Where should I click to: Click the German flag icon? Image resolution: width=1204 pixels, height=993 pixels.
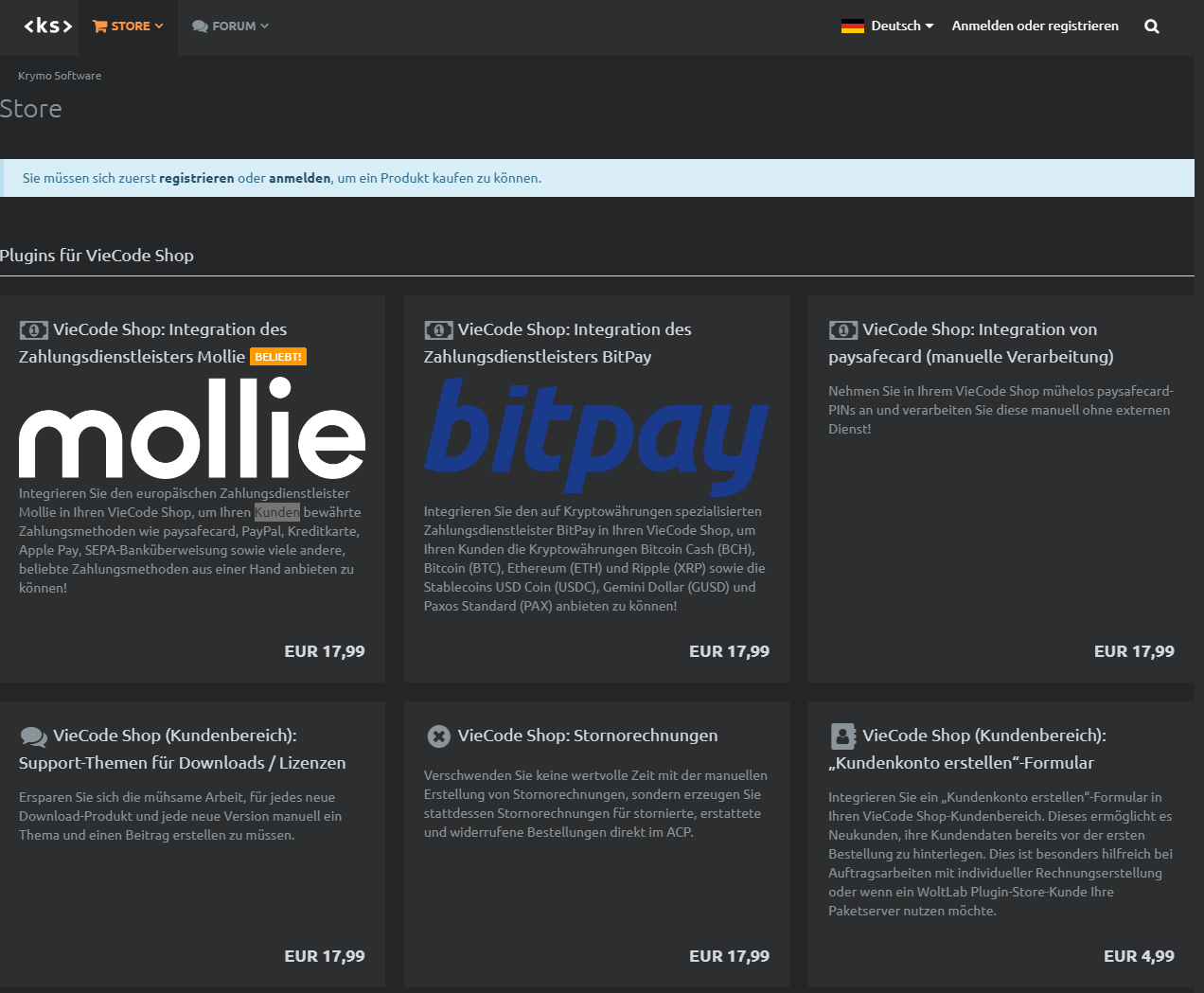(x=852, y=27)
